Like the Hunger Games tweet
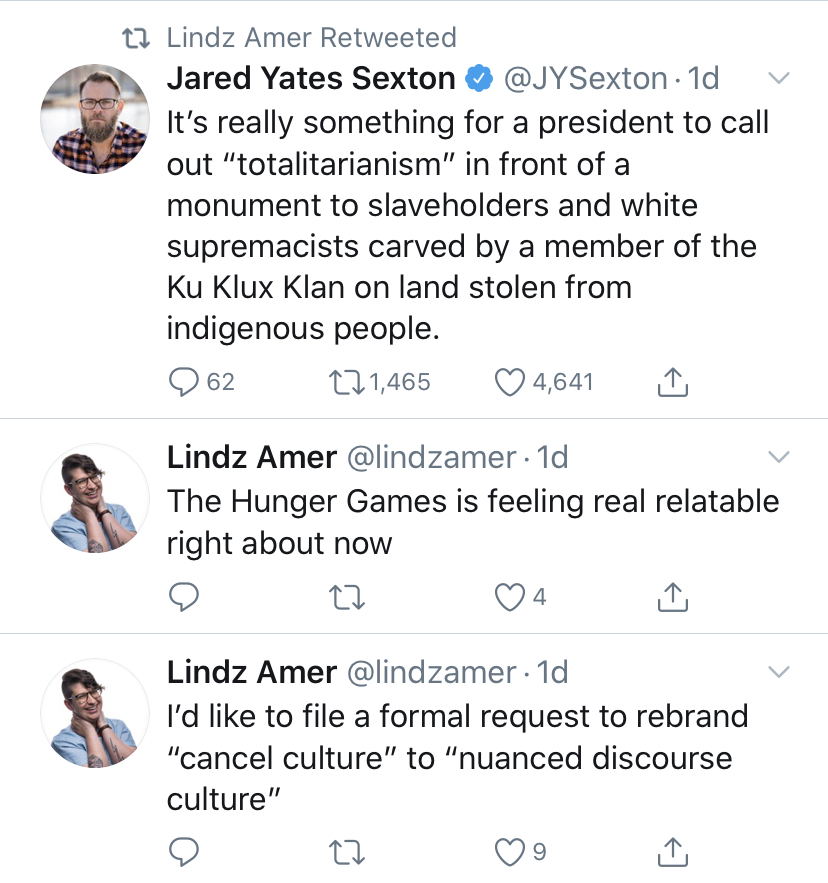 coord(510,597)
